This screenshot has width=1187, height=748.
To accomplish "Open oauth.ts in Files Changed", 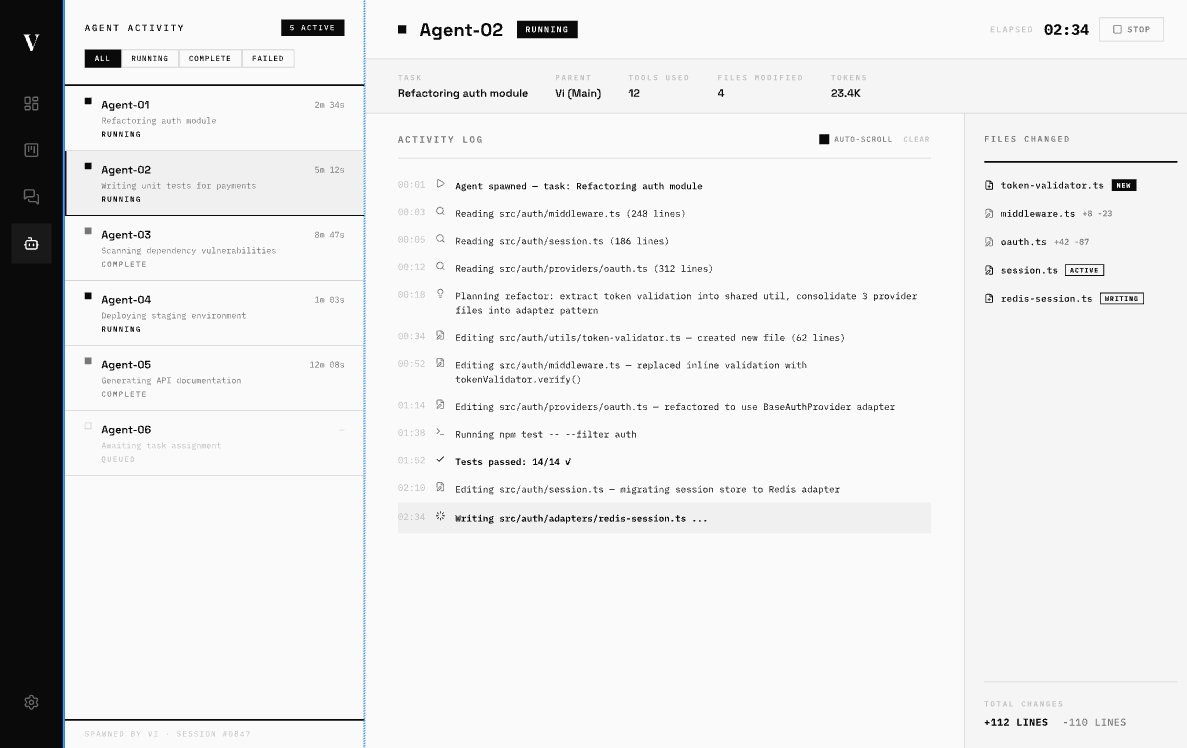I will (1023, 242).
